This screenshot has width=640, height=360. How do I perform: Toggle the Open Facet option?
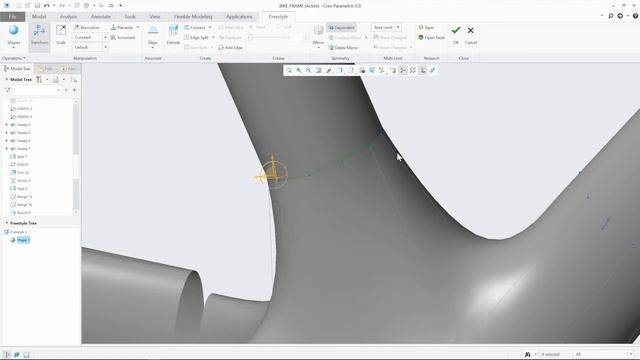(431, 38)
